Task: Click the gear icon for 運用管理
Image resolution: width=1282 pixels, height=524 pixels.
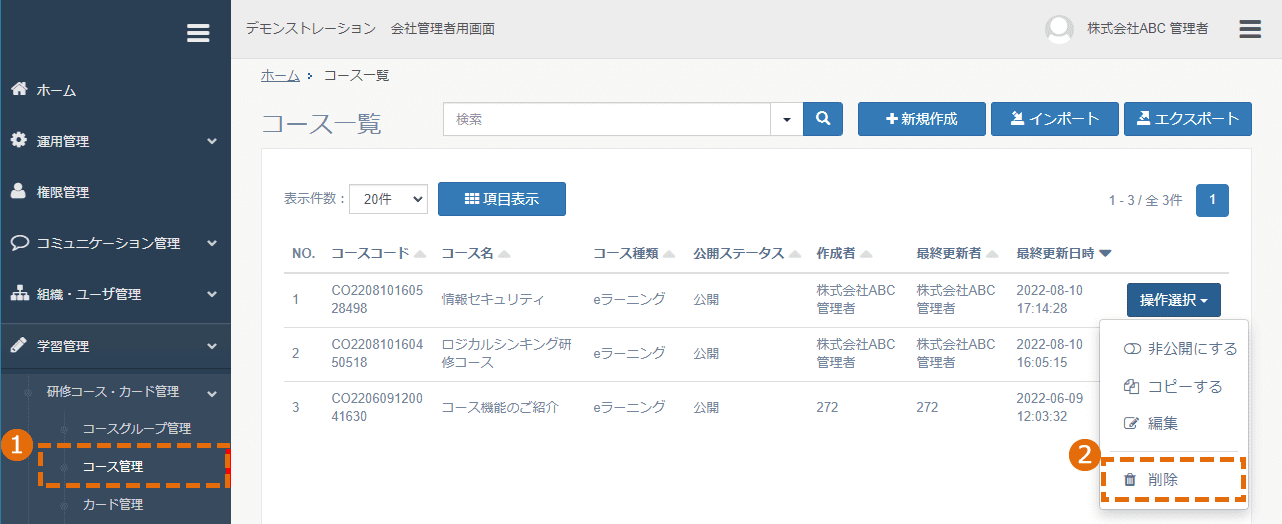Action: 18,141
